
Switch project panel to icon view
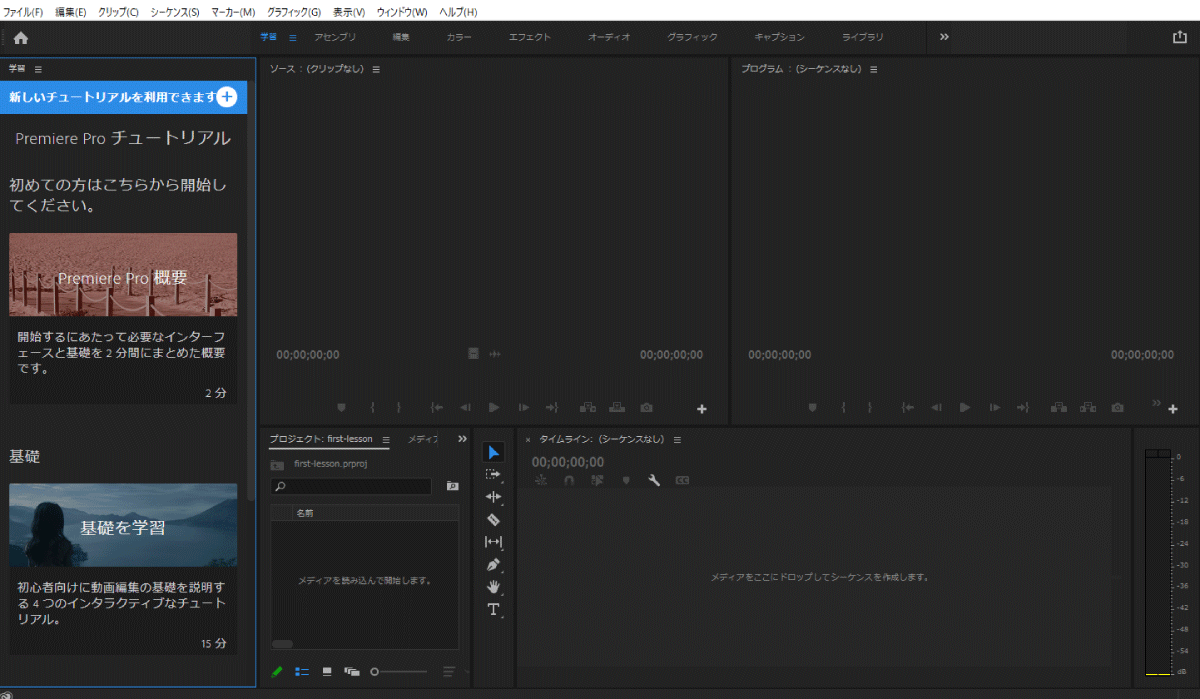(327, 672)
